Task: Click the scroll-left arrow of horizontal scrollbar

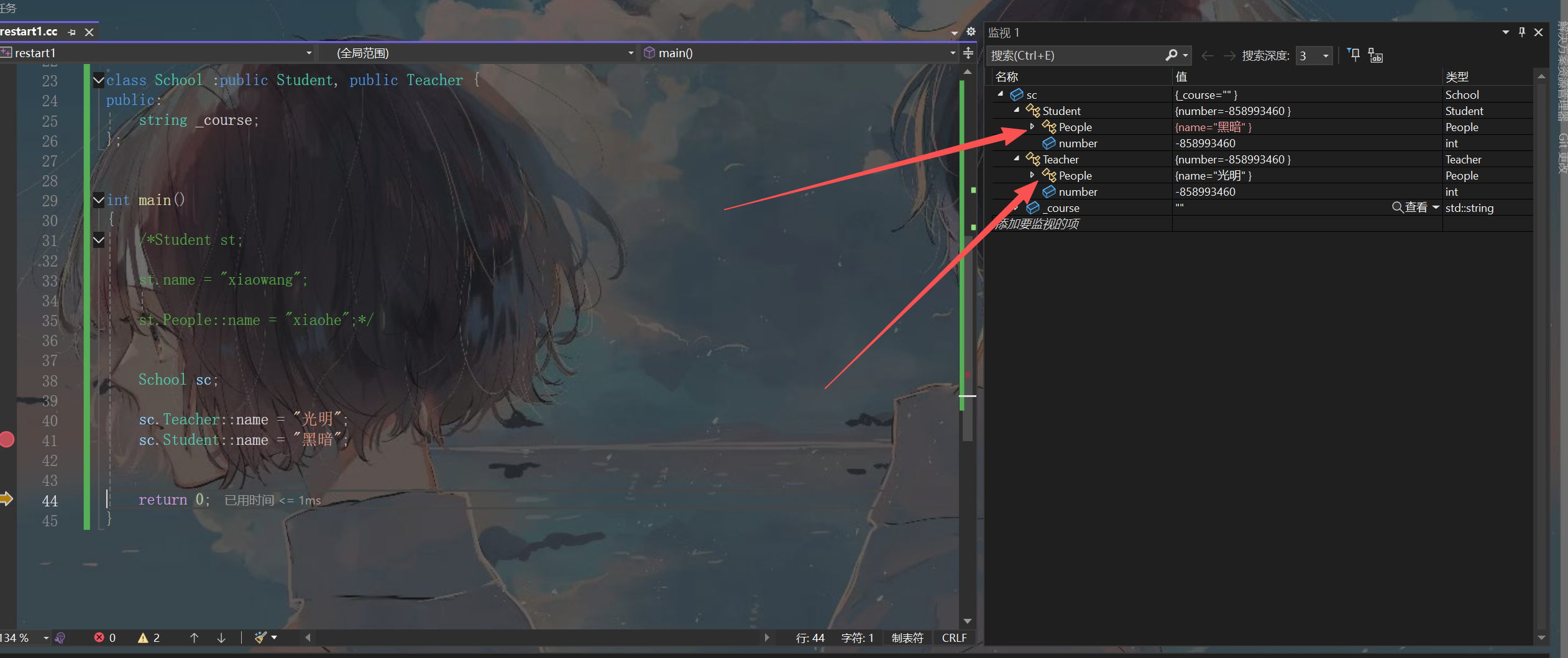Action: pos(308,637)
